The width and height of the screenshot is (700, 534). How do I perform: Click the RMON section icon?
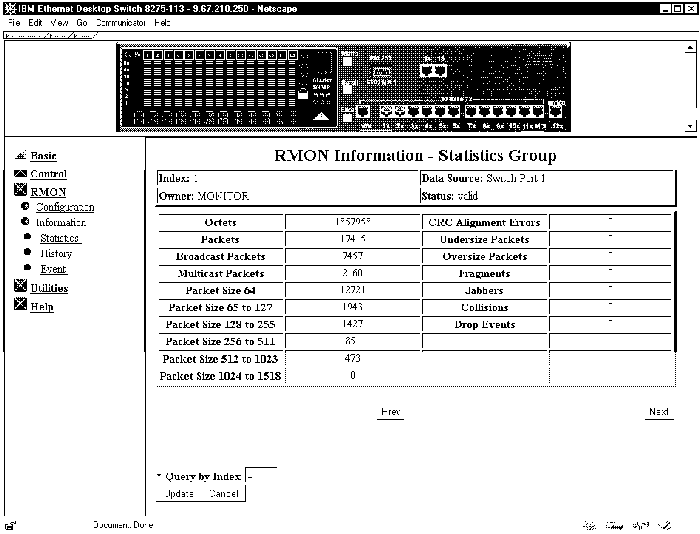(20, 192)
